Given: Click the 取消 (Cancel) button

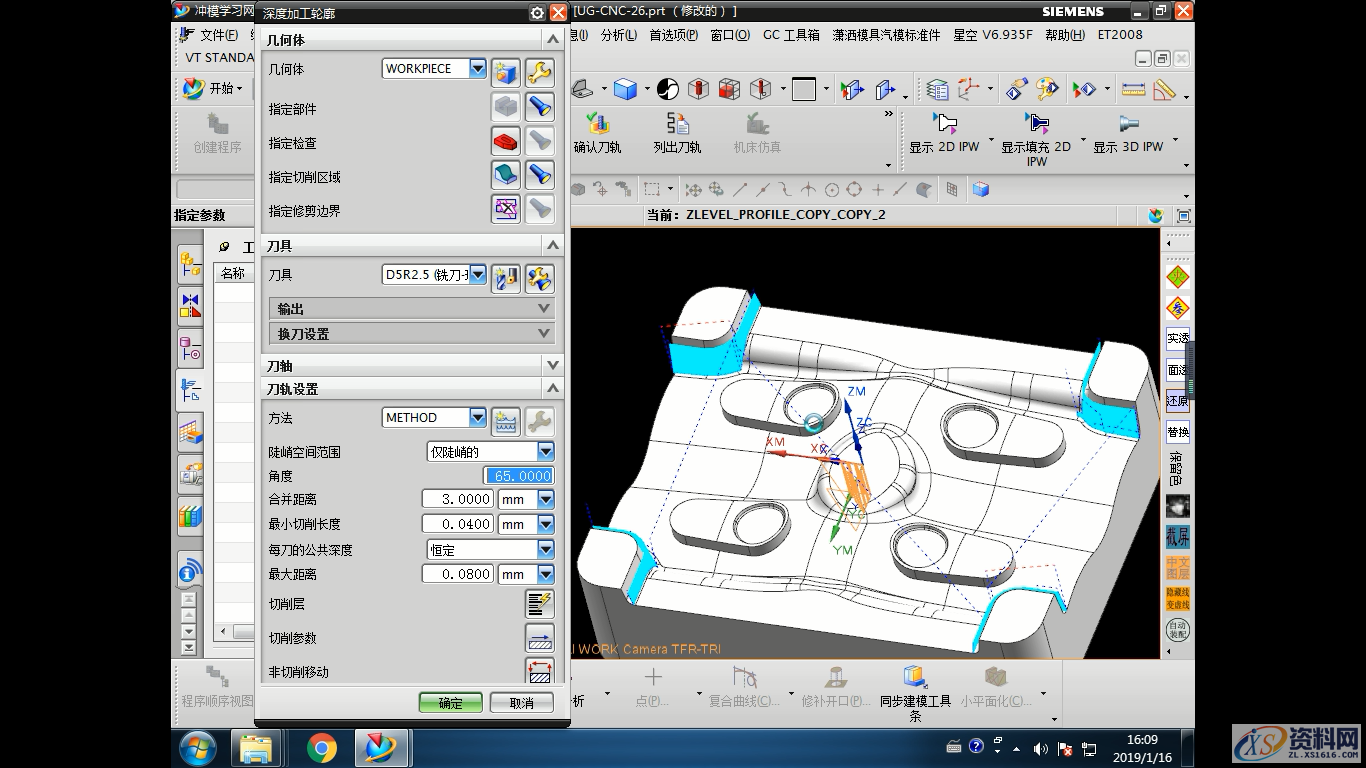Looking at the screenshot, I should click(521, 703).
